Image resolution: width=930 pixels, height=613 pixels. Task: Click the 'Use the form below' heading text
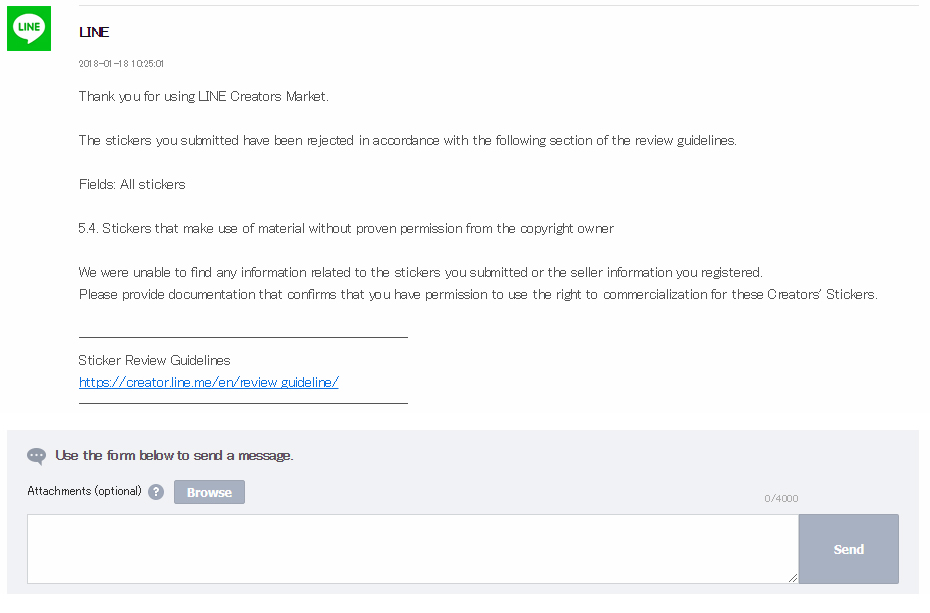[174, 455]
